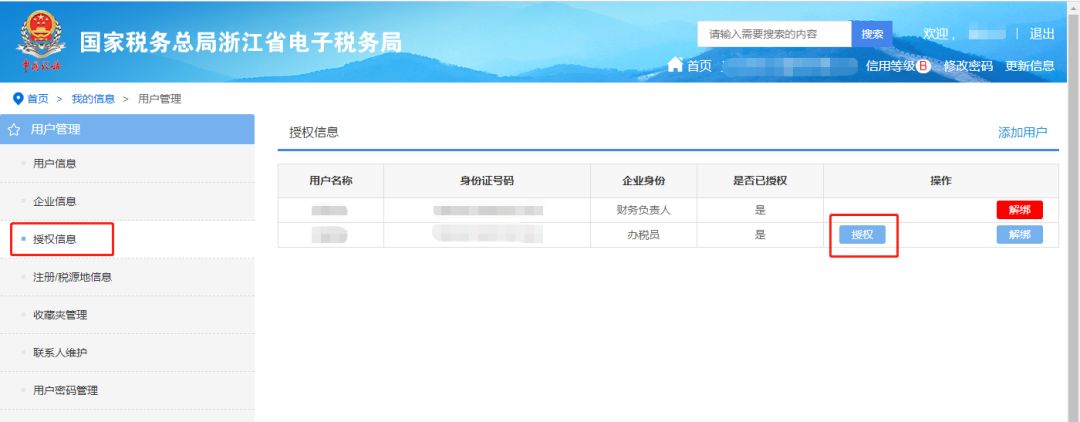Click 是 in the 财务负责人 row

(x=760, y=211)
